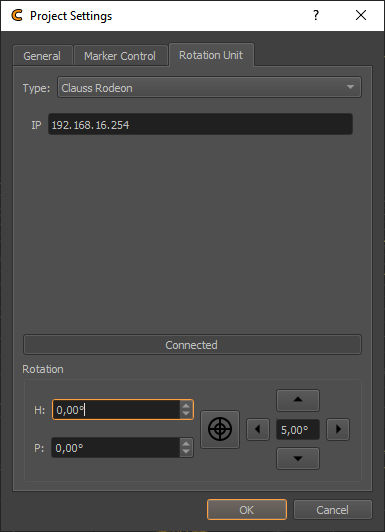Image resolution: width=385 pixels, height=532 pixels.
Task: Rotate up using the up arrow button
Action: 298,400
